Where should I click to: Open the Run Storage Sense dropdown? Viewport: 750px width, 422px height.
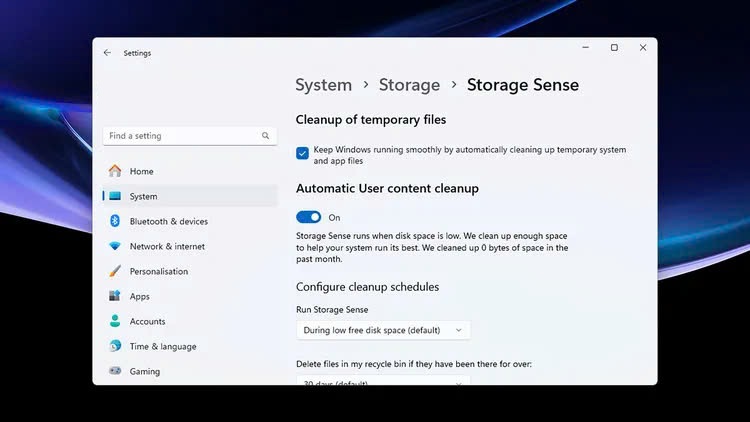[384, 330]
